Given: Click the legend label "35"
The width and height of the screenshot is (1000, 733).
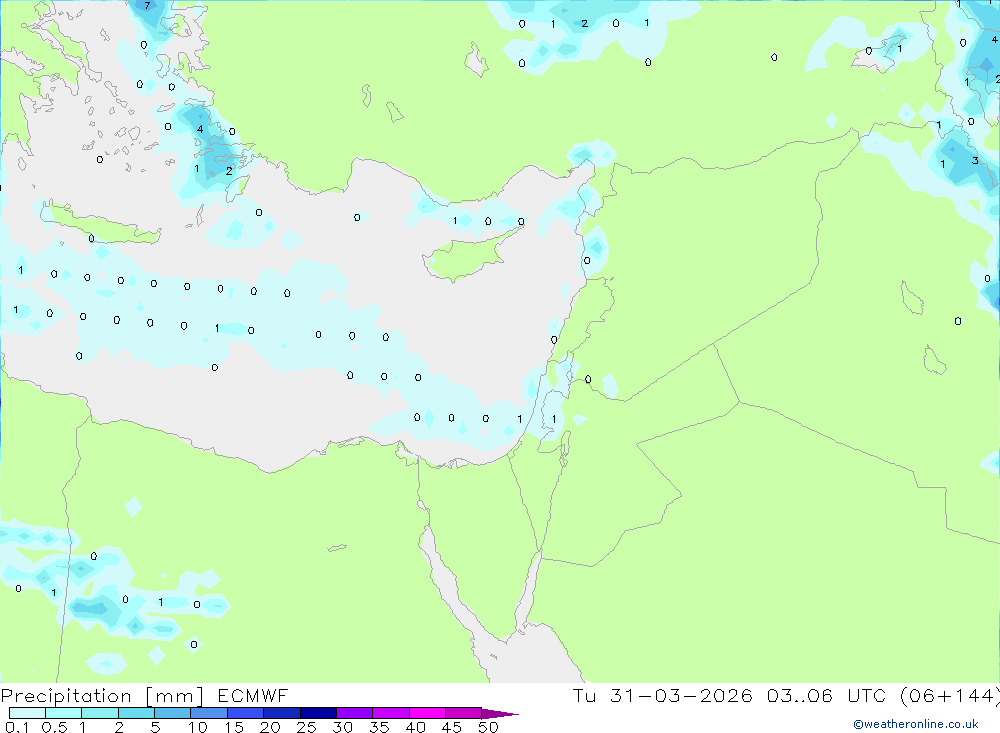Looking at the screenshot, I should (379, 727).
